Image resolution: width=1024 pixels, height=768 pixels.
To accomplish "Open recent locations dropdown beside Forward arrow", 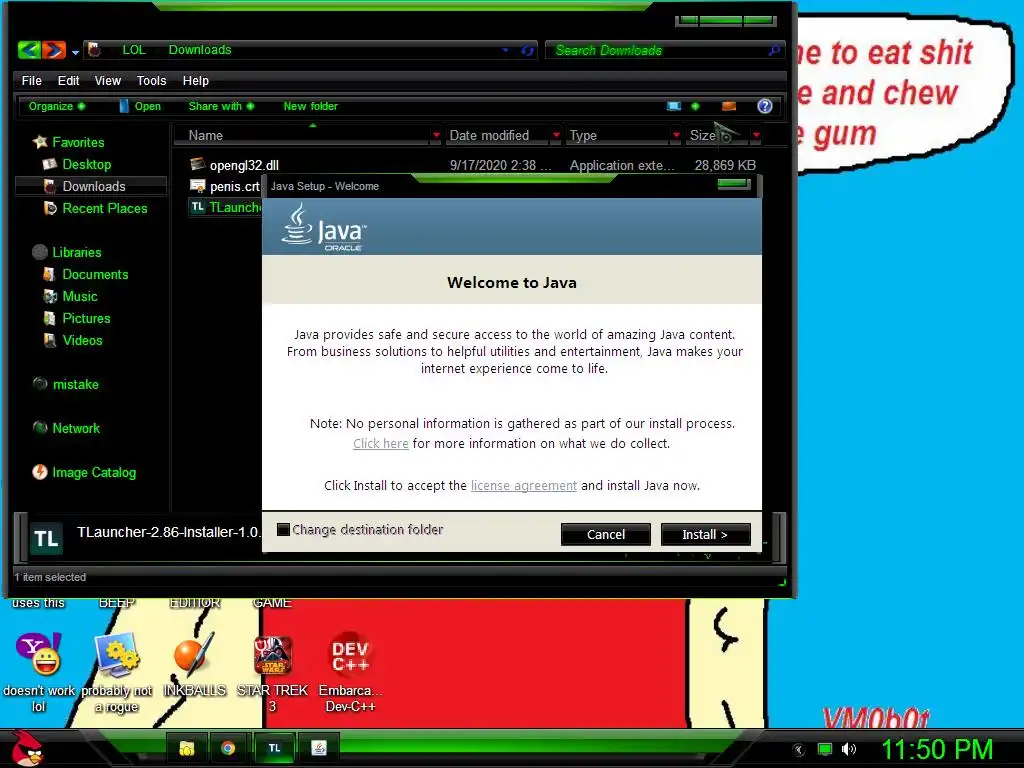I will tap(75, 52).
